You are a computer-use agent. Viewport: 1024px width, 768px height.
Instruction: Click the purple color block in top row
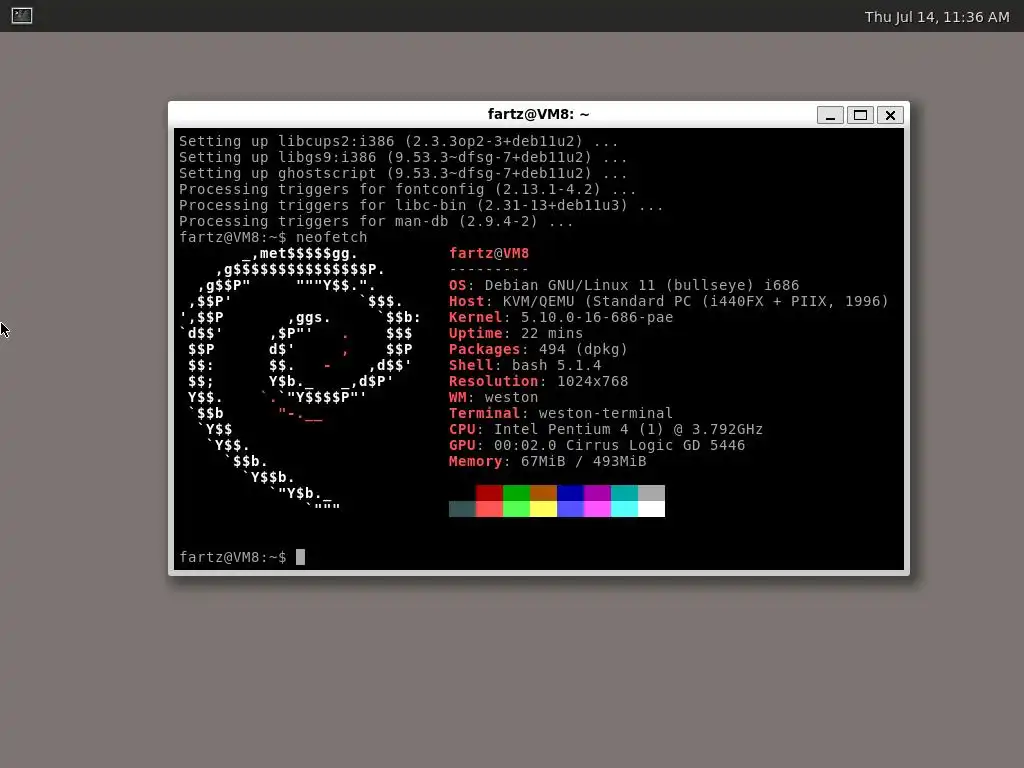coord(597,493)
